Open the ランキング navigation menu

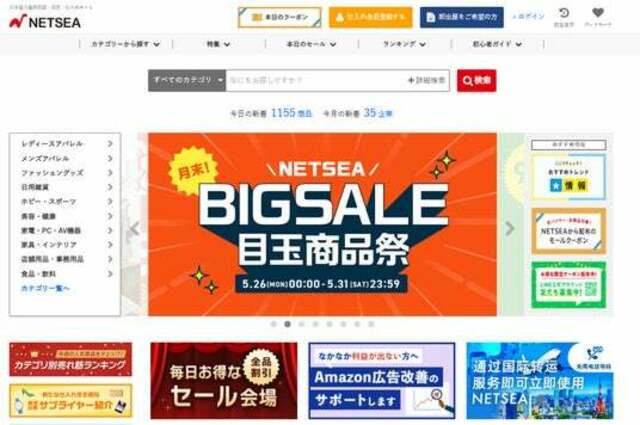click(404, 44)
